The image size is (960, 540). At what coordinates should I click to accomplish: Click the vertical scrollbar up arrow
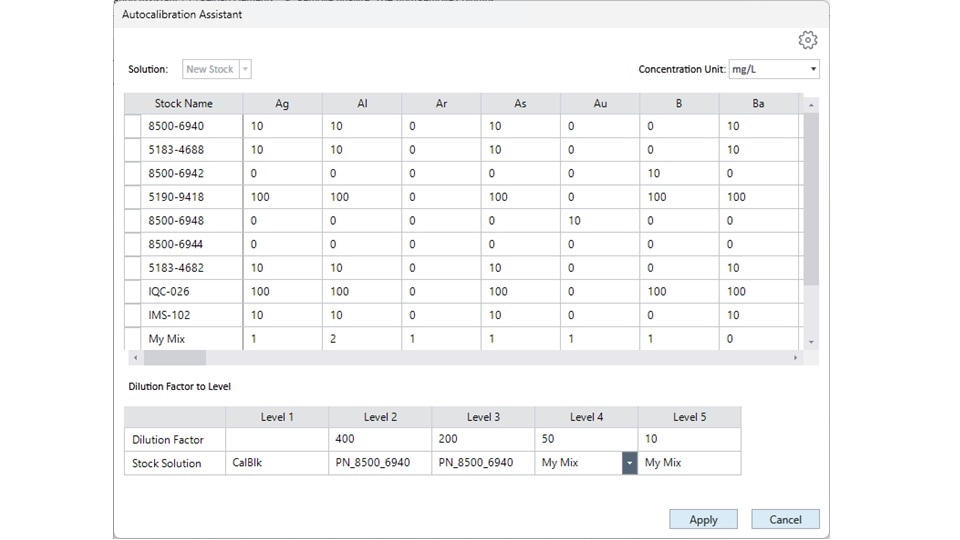(x=811, y=105)
